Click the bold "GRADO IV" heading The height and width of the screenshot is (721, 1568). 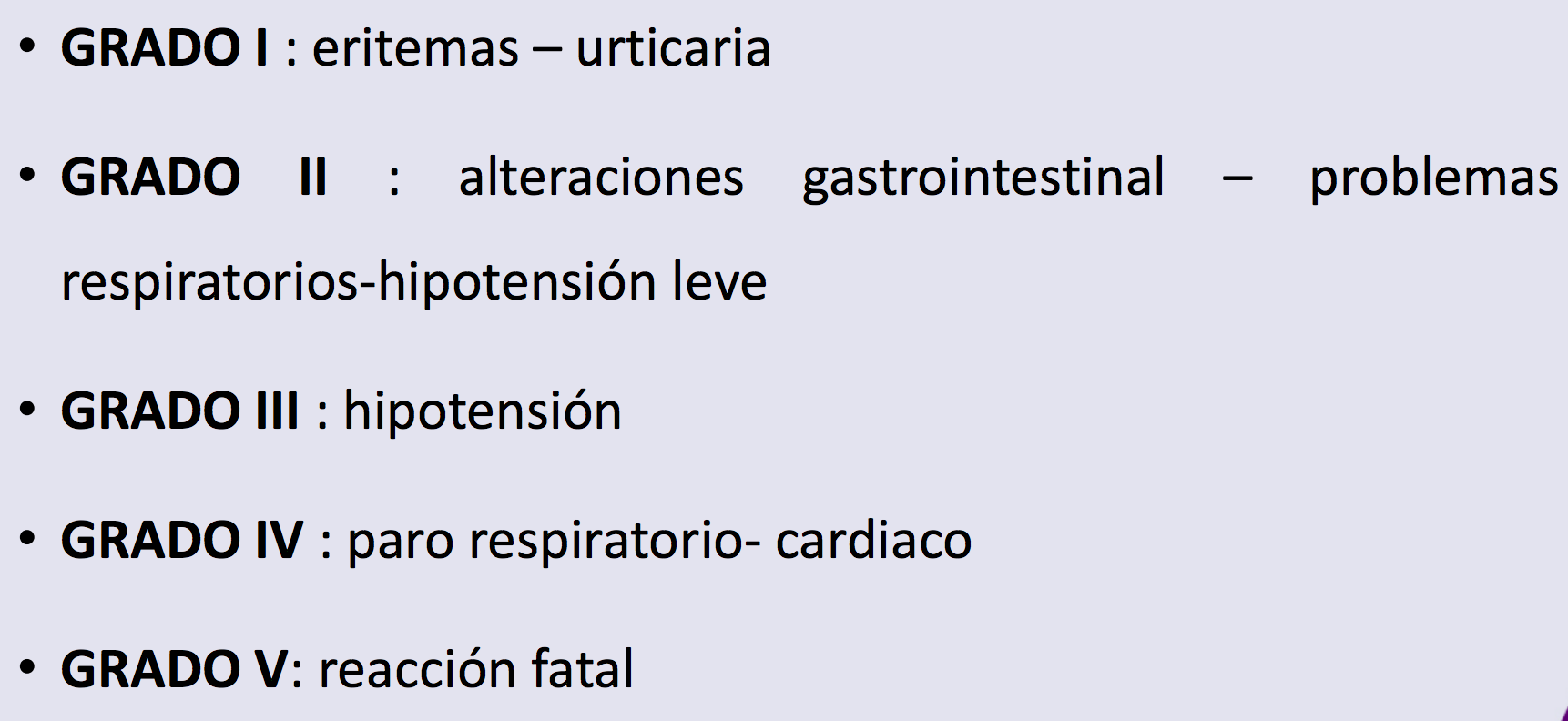coord(181,541)
